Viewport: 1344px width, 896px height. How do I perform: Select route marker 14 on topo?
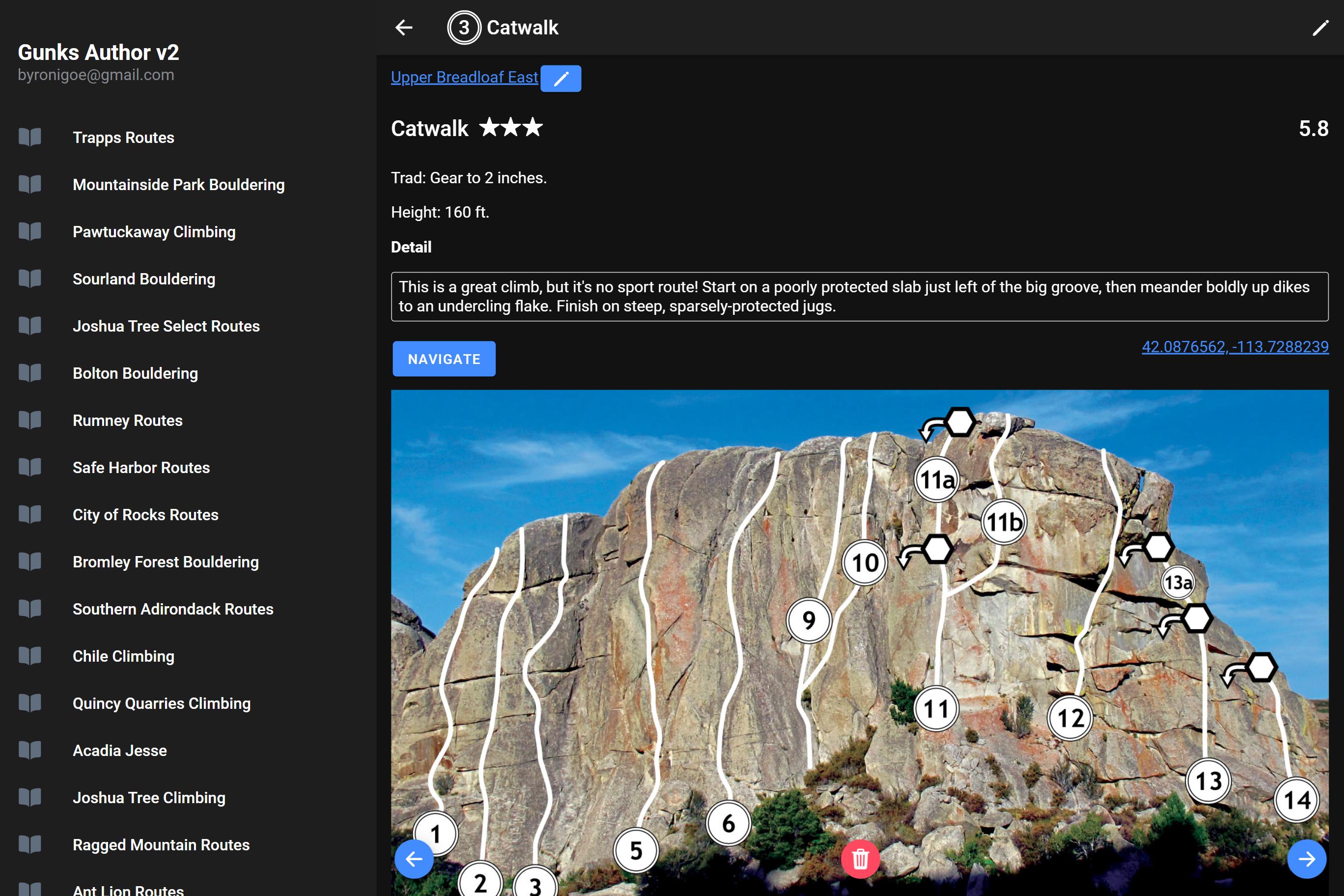[1296, 800]
